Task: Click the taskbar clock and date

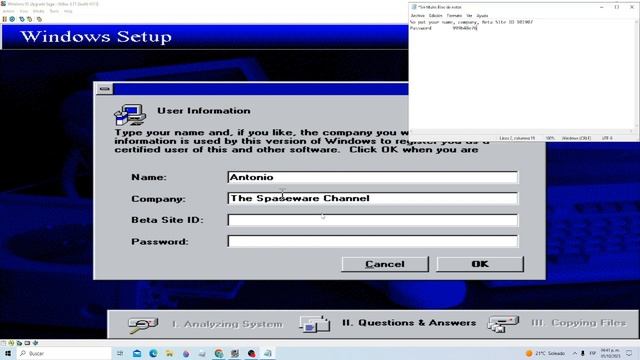Action: click(610, 353)
